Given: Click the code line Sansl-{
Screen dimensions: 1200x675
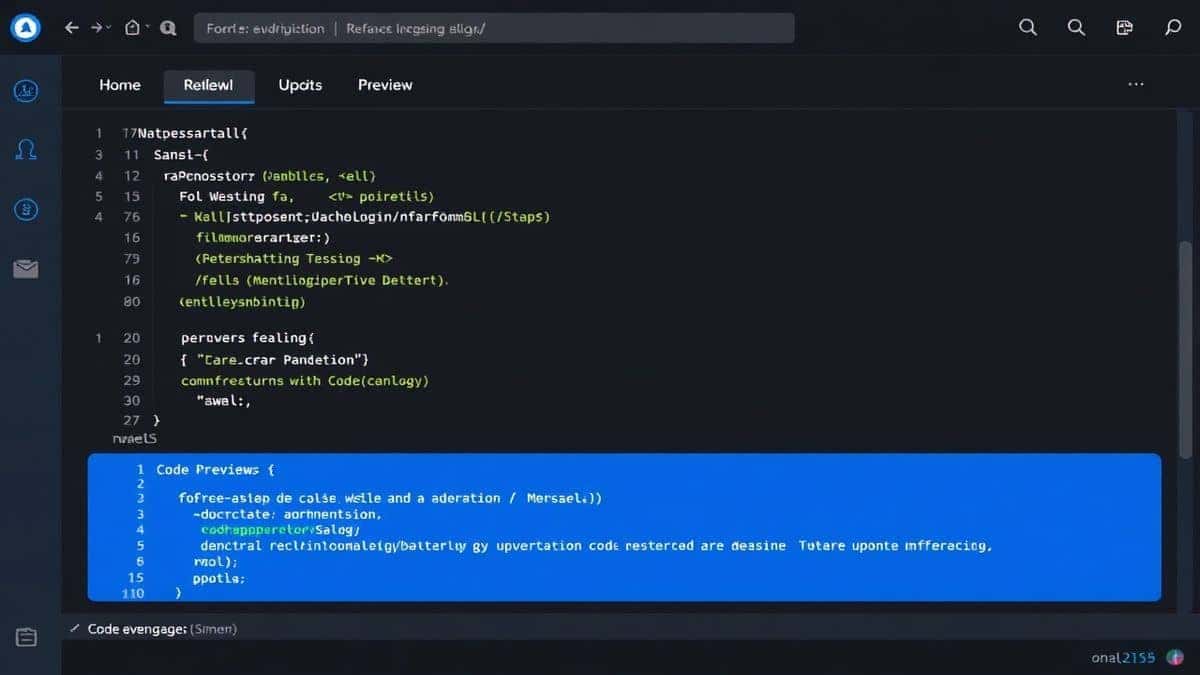Looking at the screenshot, I should click(181, 155).
